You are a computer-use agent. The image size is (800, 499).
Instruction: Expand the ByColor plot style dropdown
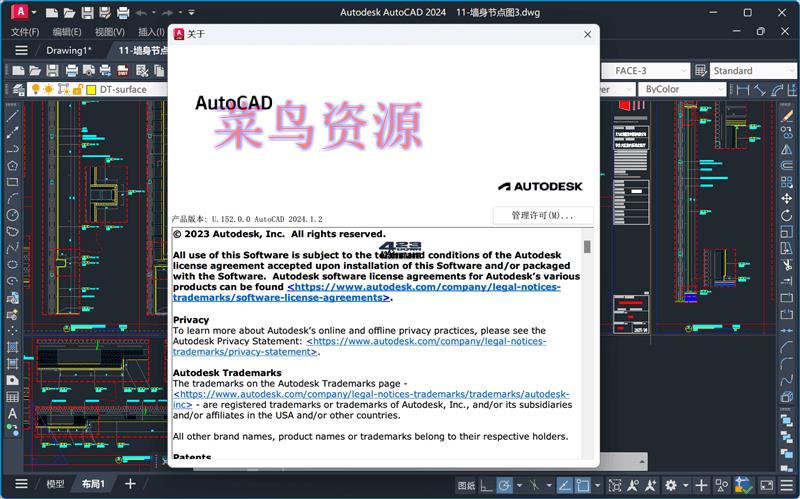(x=720, y=89)
